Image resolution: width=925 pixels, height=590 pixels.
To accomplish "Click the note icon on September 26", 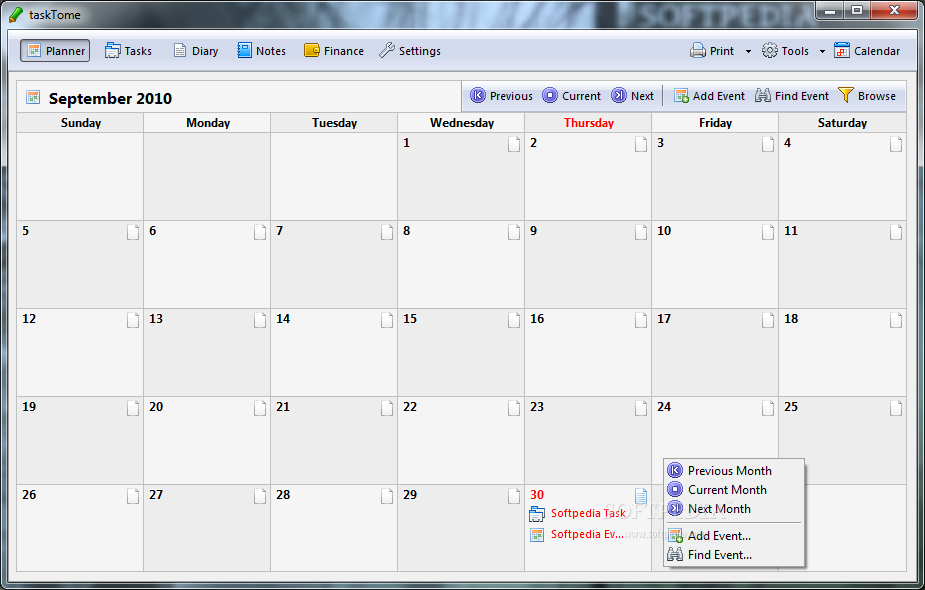I will click(x=133, y=496).
